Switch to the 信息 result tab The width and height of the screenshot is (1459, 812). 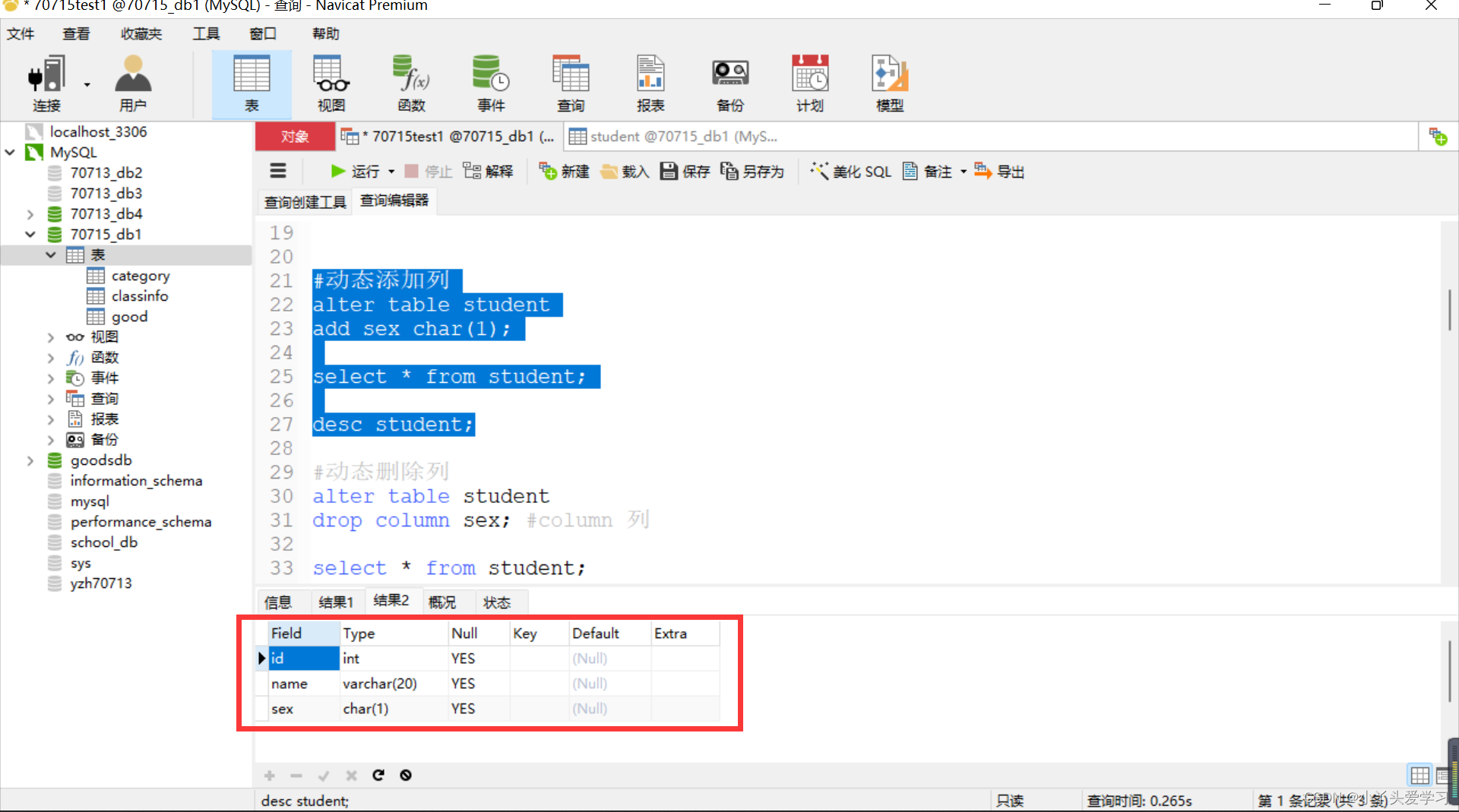pyautogui.click(x=277, y=602)
